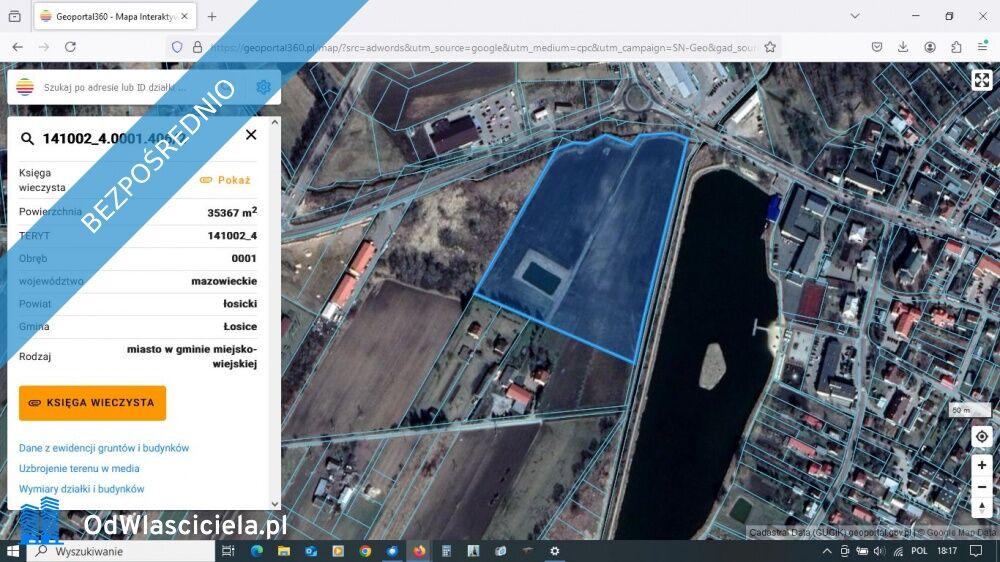Click the Pokaż land register link

coord(225,180)
